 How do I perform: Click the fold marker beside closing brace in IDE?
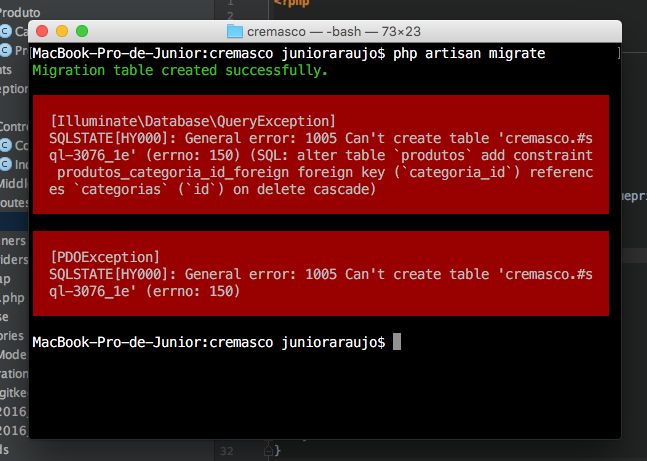268,451
